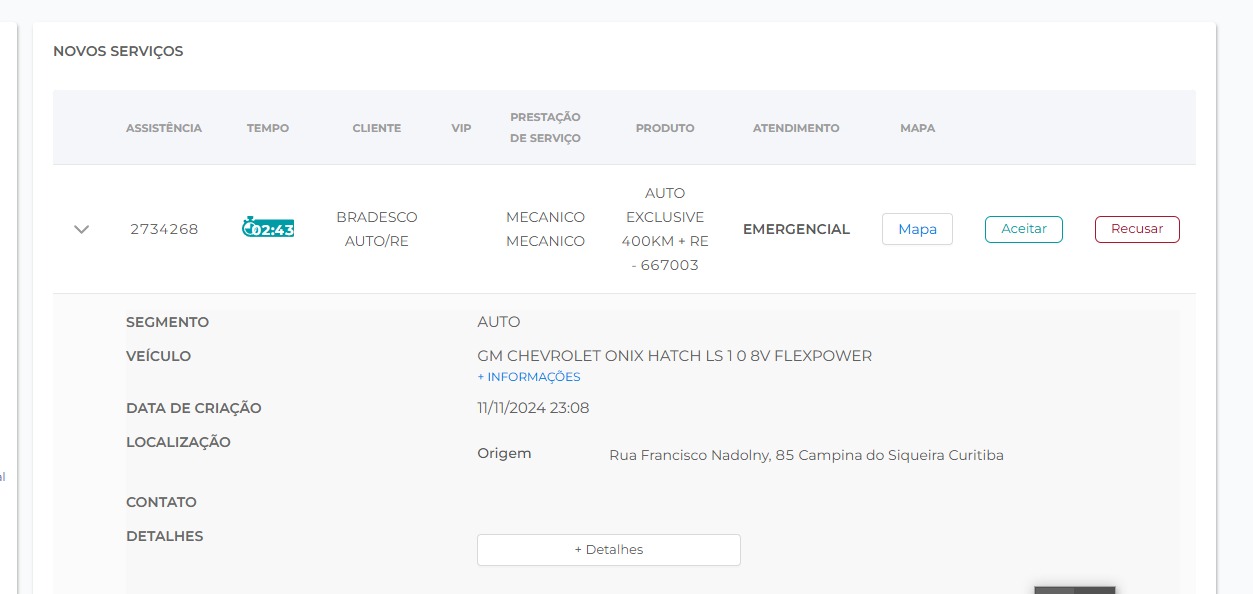Click the DATA DE CRIAÇÃO label
The image size is (1253, 594).
click(194, 408)
